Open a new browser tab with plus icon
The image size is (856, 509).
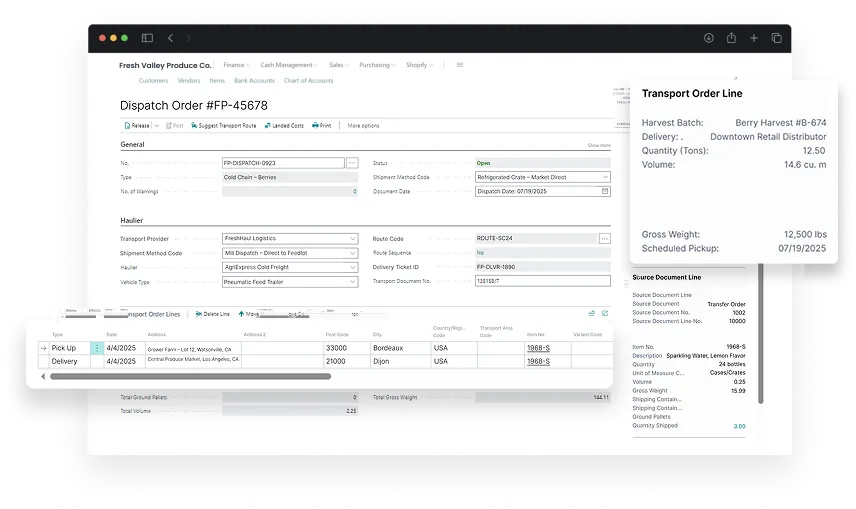[x=754, y=38]
